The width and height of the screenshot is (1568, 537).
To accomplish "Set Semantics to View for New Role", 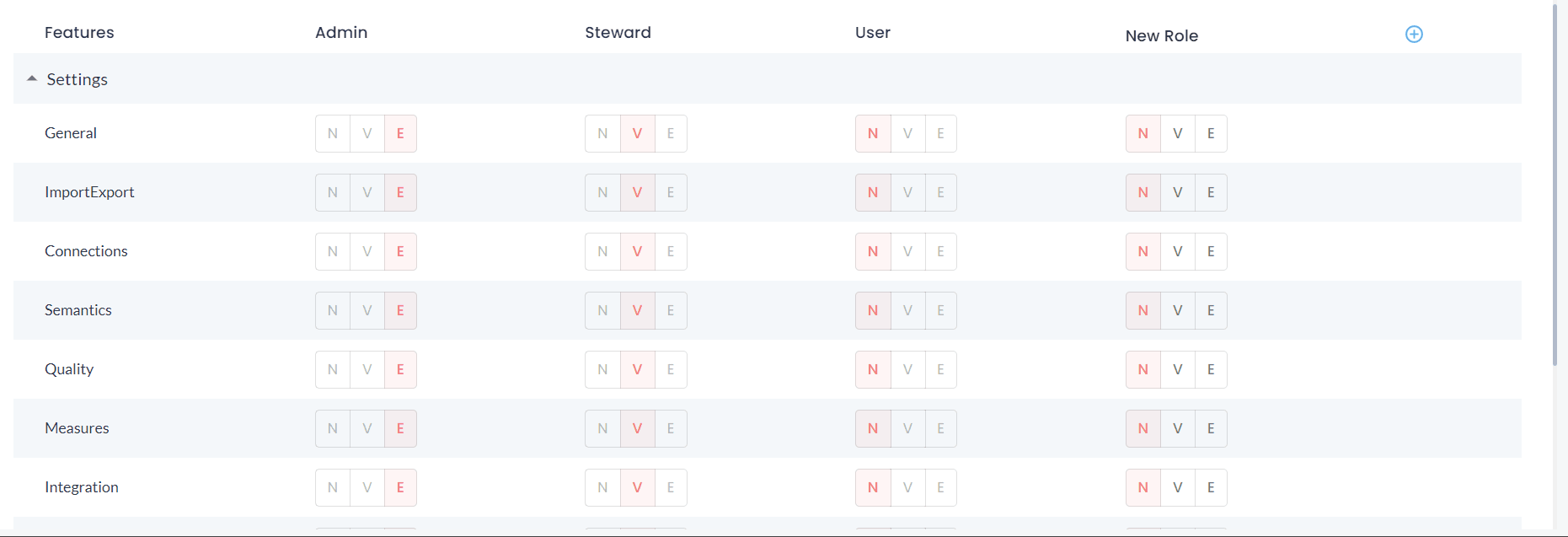I will pyautogui.click(x=1177, y=310).
